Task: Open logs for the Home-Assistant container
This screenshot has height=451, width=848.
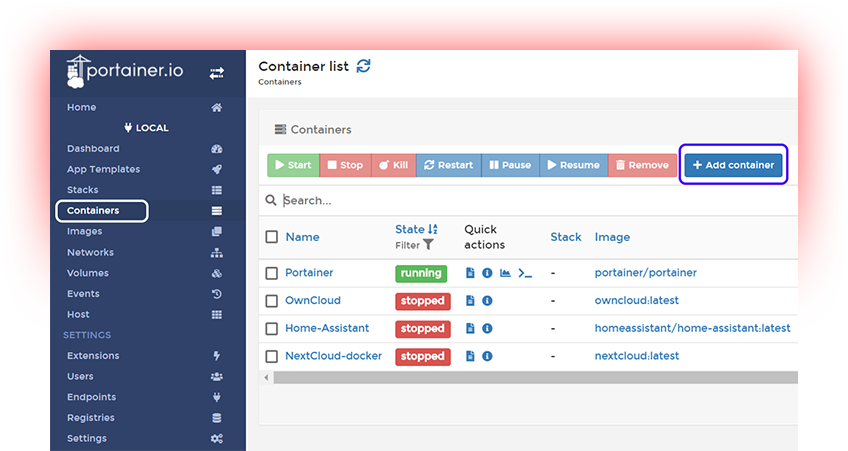Action: pyautogui.click(x=470, y=328)
